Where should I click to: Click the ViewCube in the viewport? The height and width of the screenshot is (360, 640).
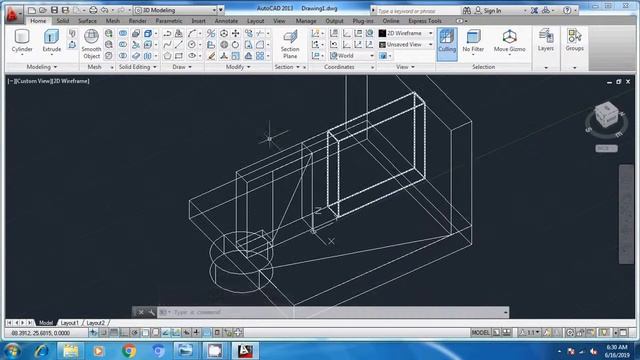tap(606, 115)
